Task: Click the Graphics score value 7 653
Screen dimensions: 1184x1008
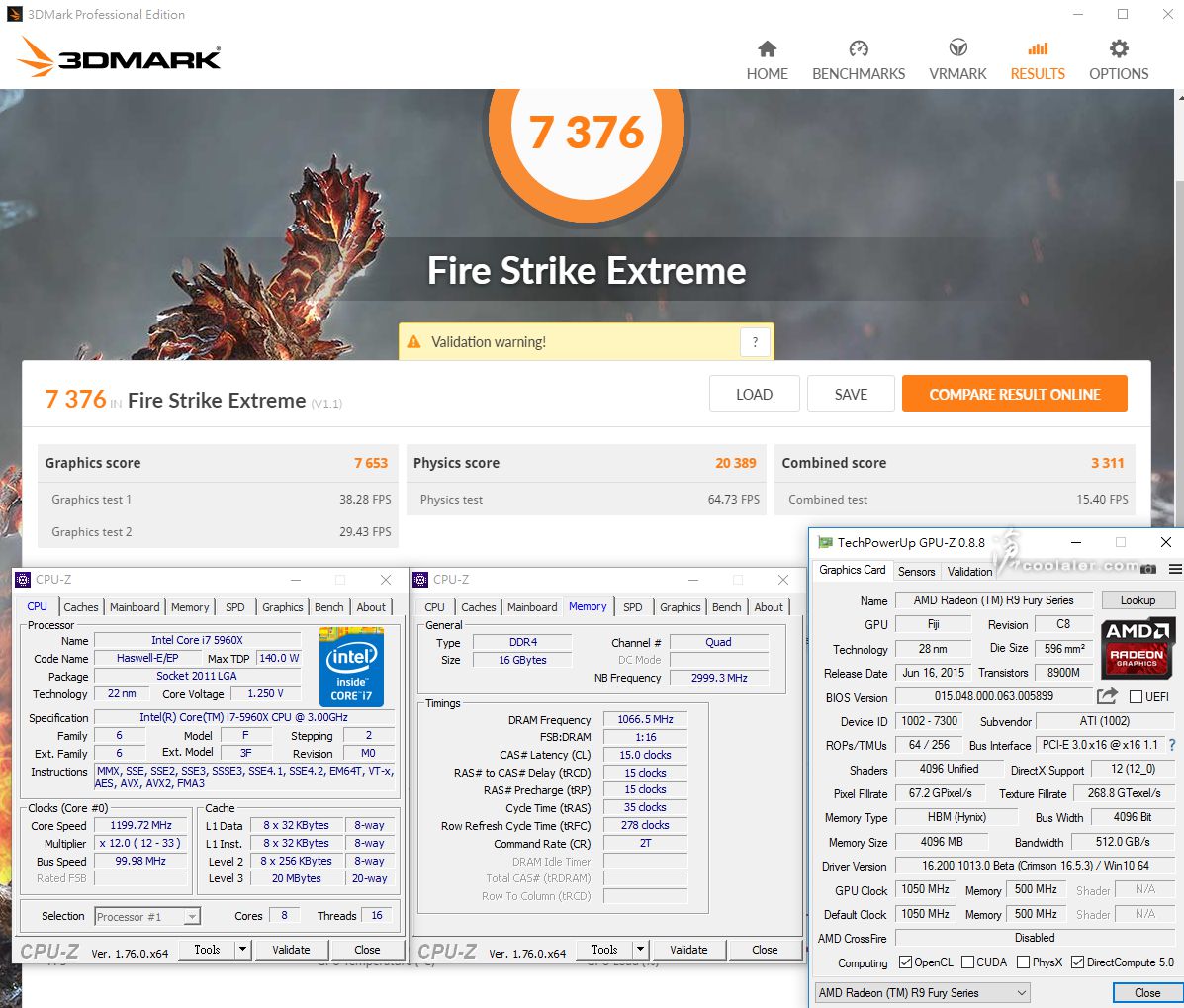Action: coord(371,463)
